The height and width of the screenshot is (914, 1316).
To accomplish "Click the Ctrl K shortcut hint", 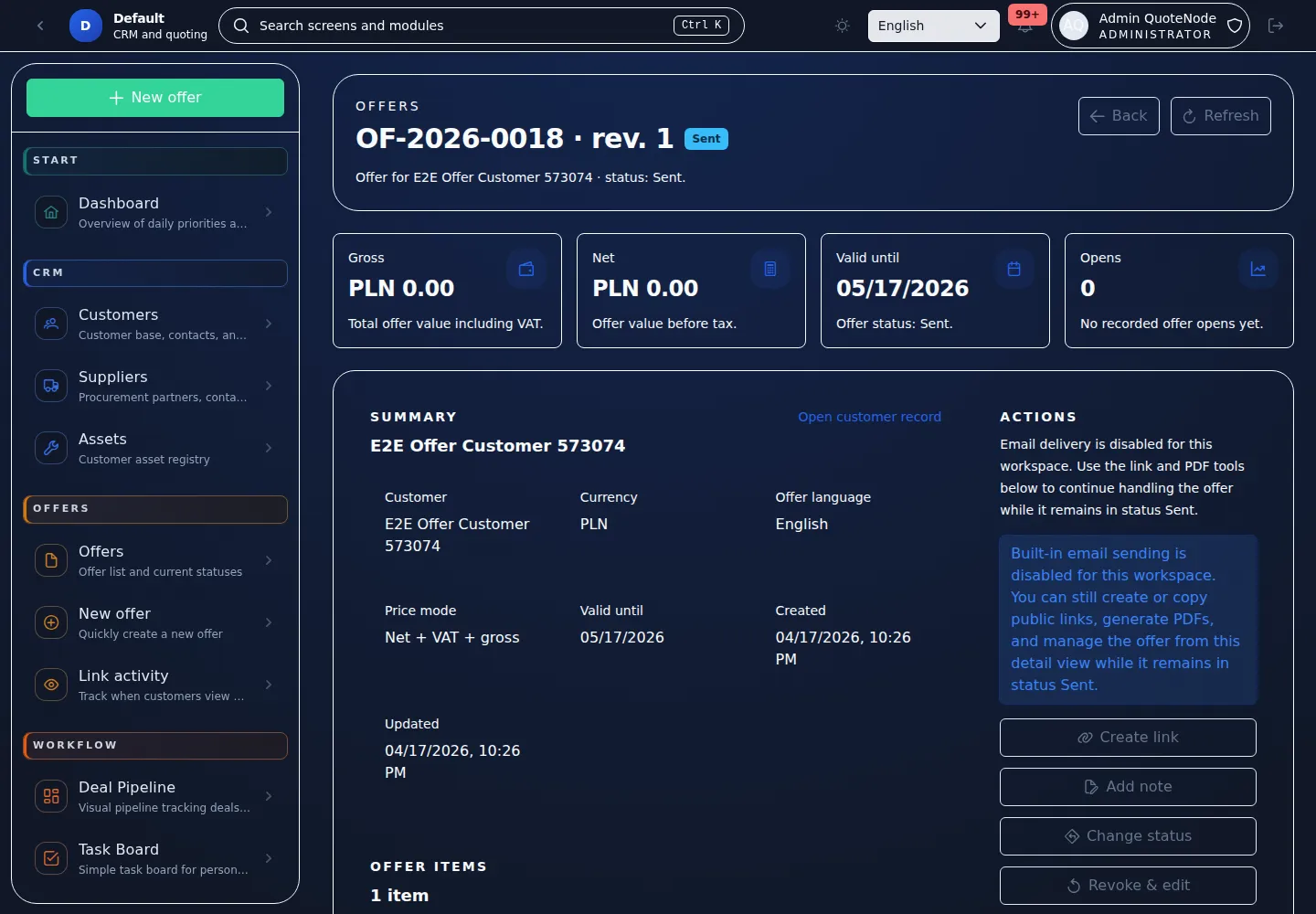I will point(701,26).
